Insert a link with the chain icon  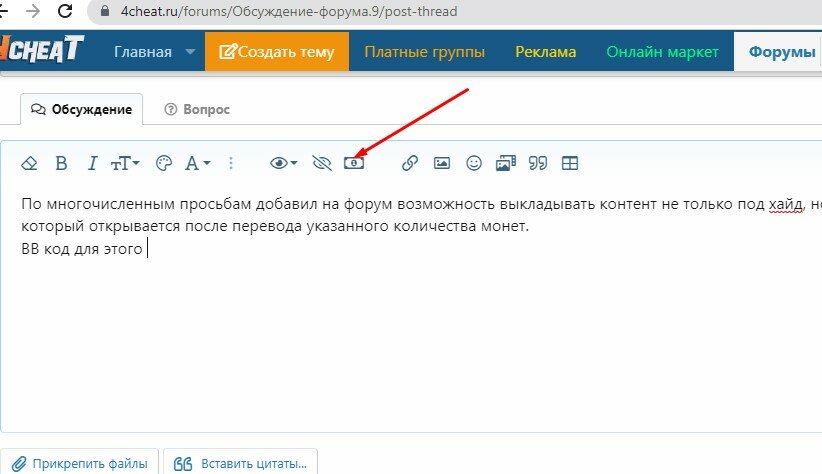pos(409,164)
